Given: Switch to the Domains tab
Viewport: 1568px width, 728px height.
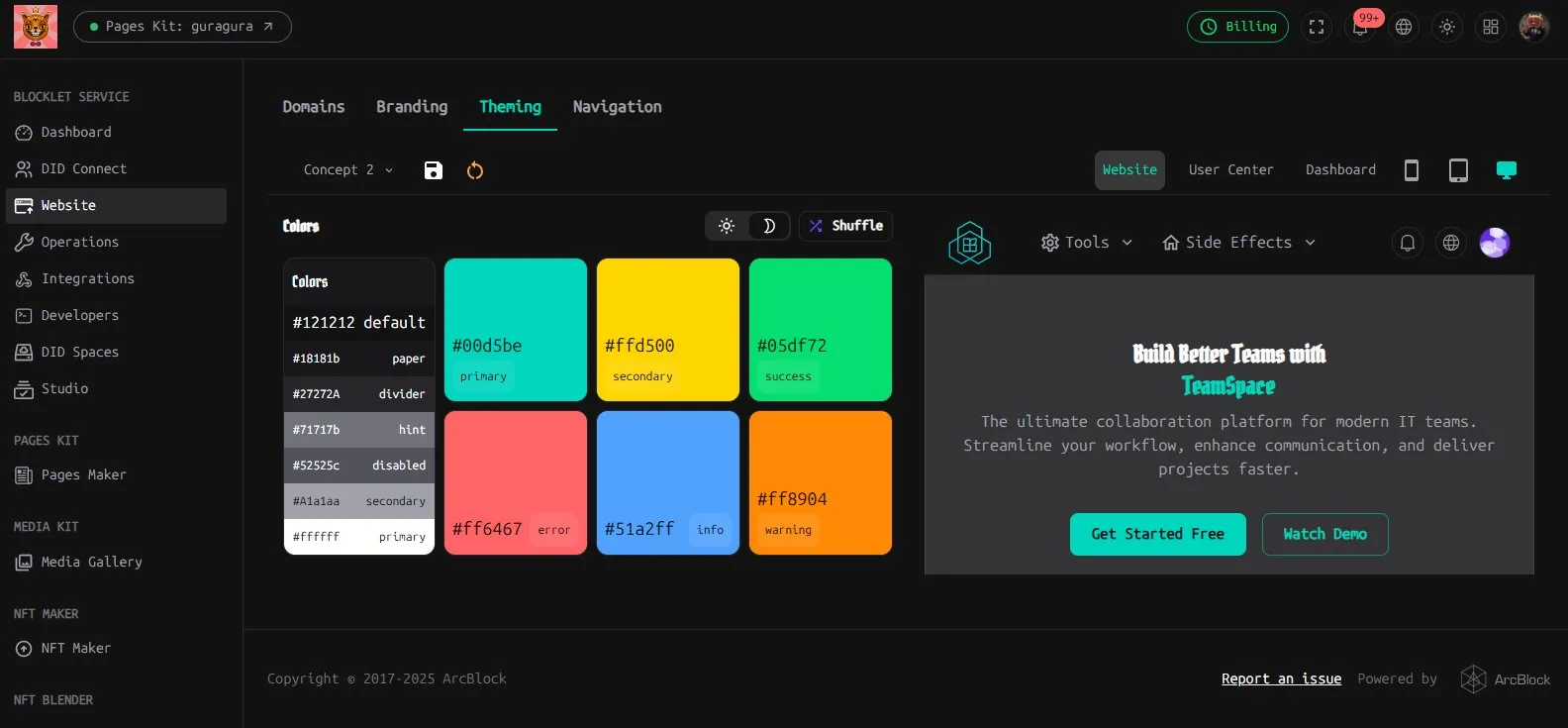Looking at the screenshot, I should [314, 107].
